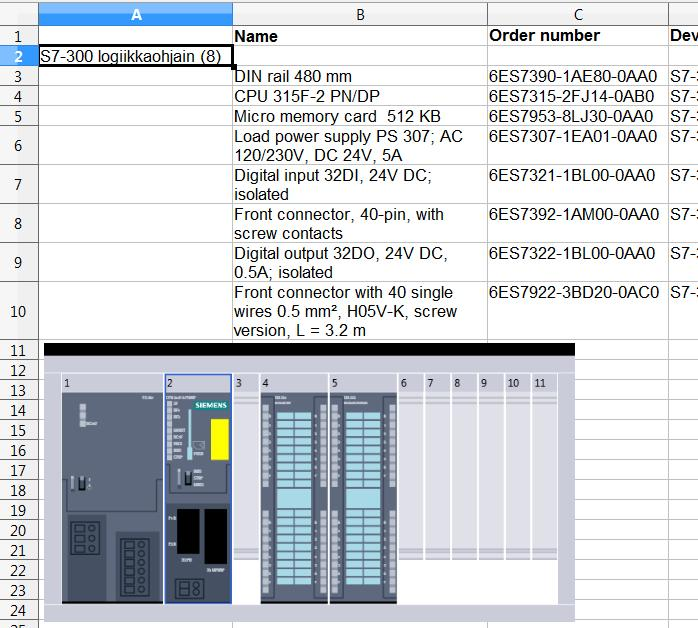698x628 pixels.
Task: Click the 'Order number' header cell
Action: pyautogui.click(x=578, y=36)
